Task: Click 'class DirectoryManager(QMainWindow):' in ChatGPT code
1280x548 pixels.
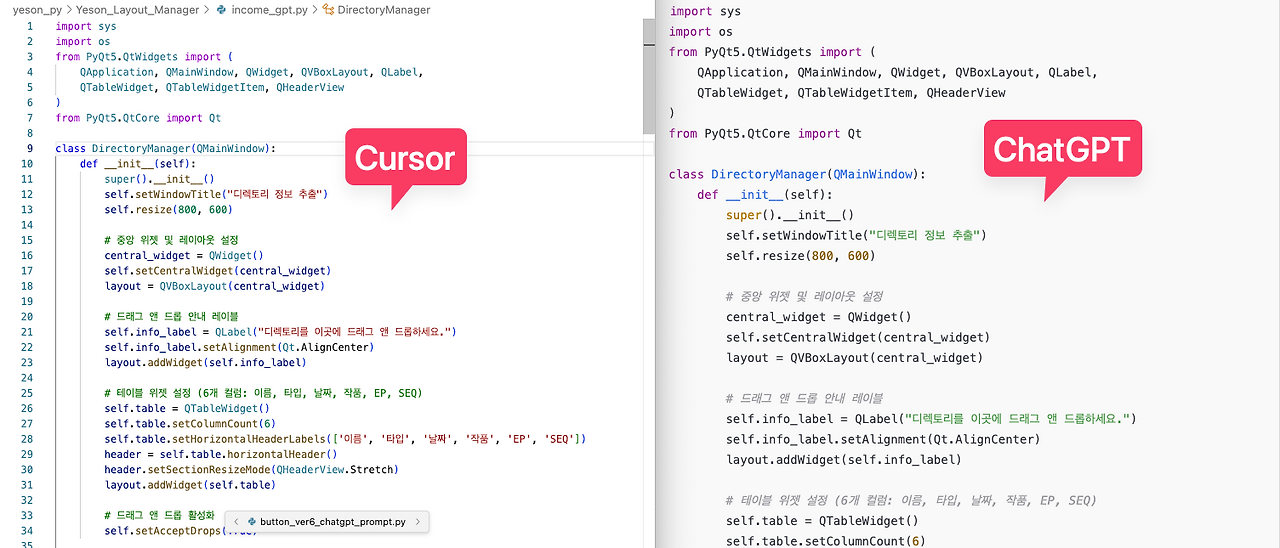Action: [798, 174]
